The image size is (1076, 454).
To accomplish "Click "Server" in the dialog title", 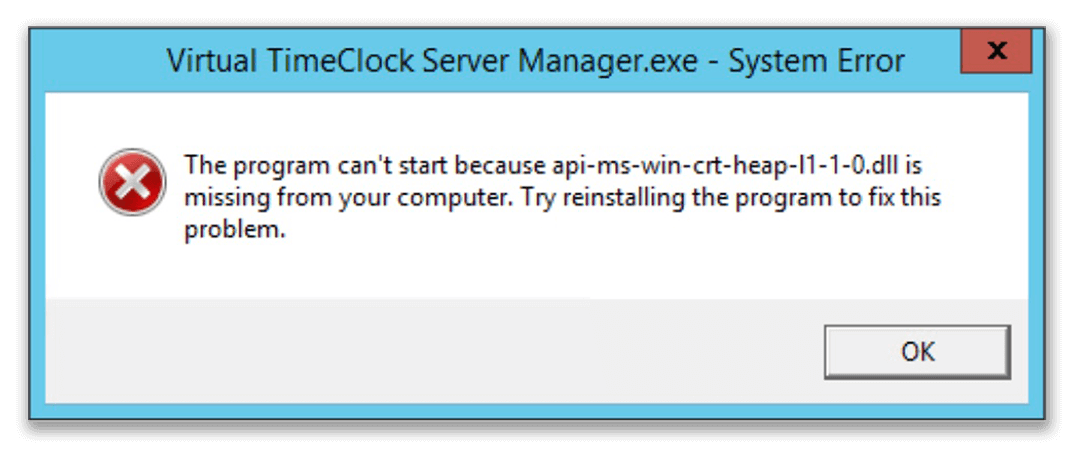I will (x=467, y=62).
